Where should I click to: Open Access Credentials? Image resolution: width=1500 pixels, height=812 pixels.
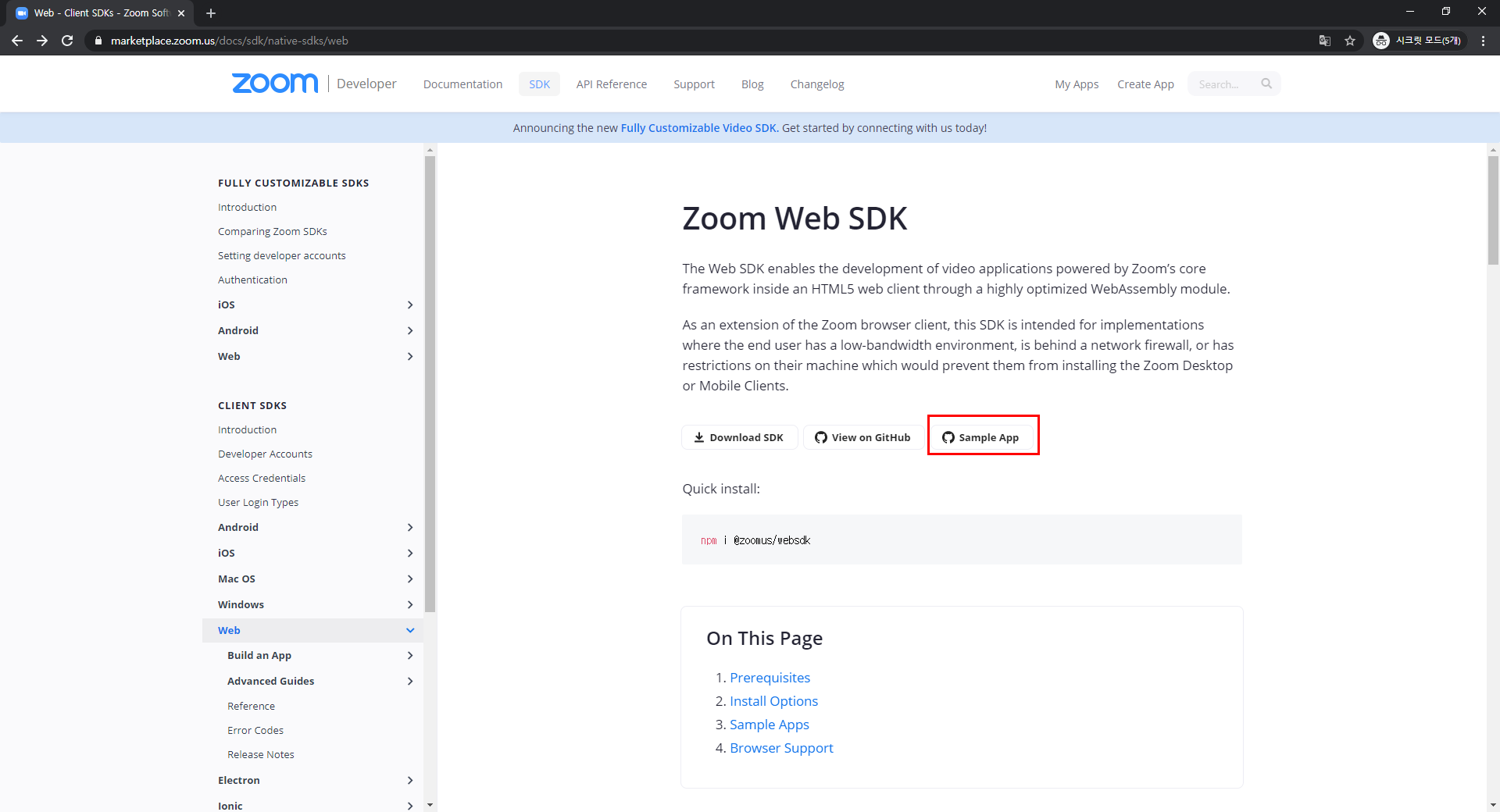pos(262,478)
